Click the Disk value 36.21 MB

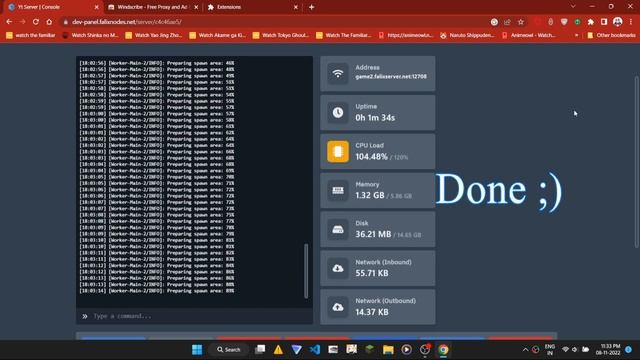point(373,234)
